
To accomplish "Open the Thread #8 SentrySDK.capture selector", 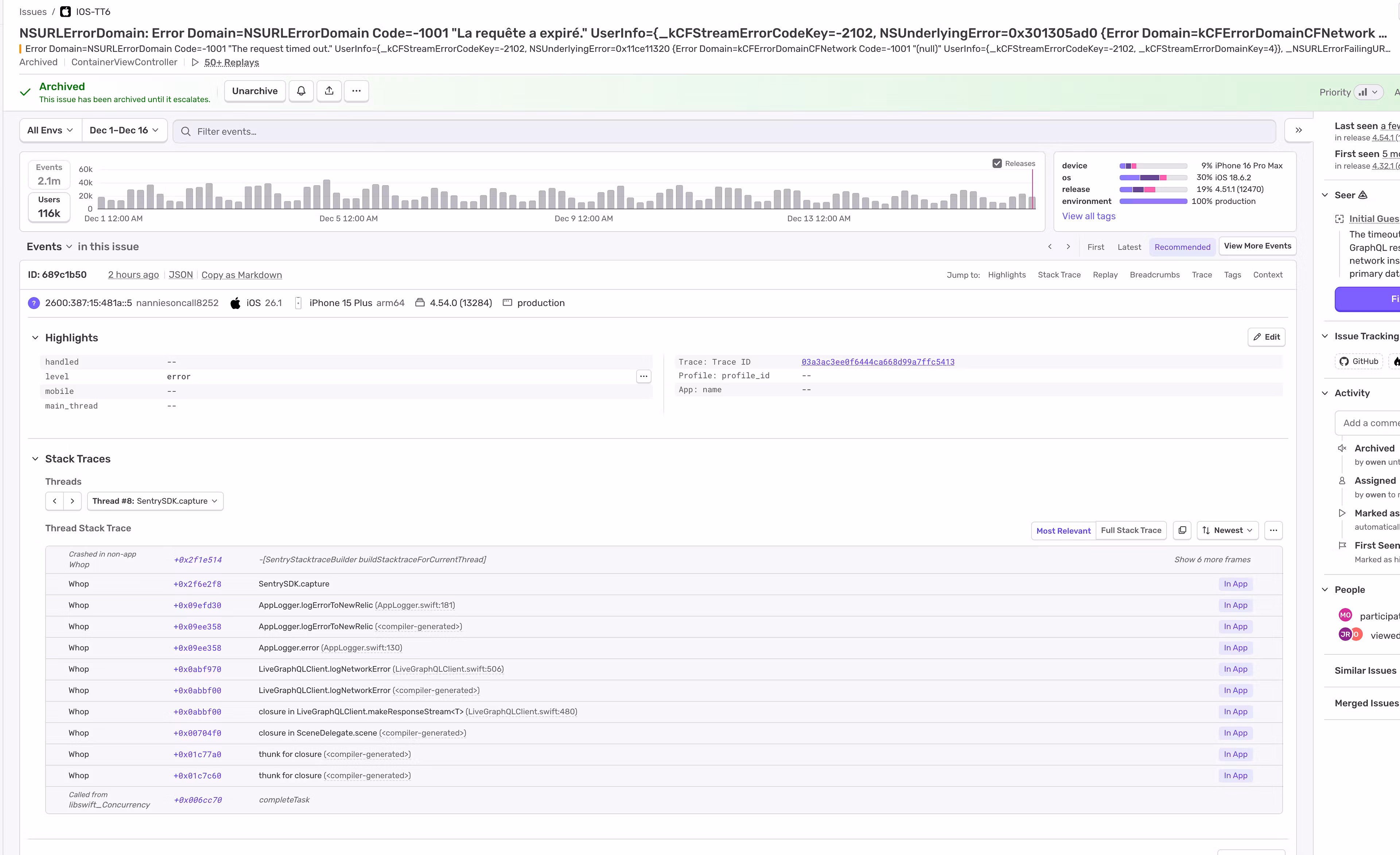I will point(155,501).
